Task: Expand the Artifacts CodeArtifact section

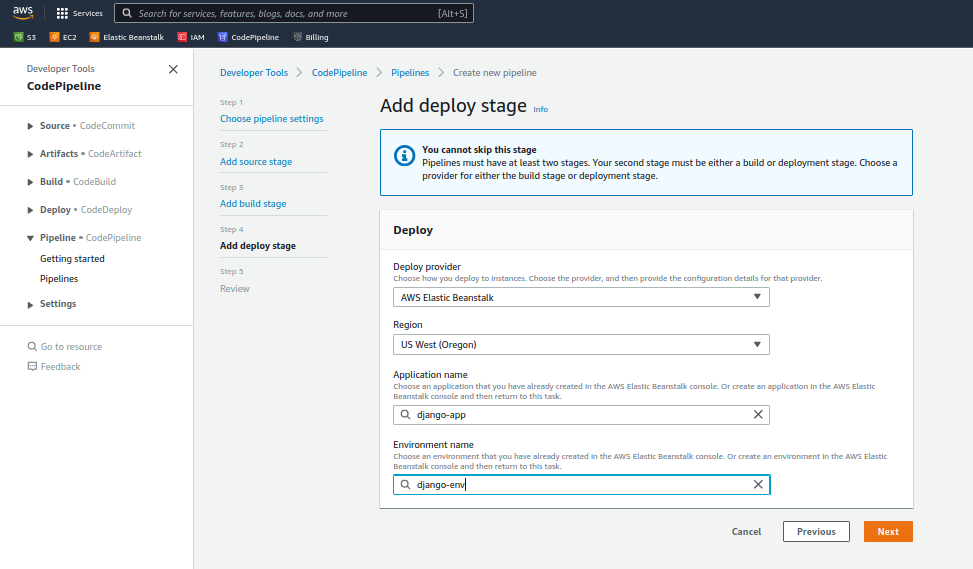Action: [x=30, y=154]
